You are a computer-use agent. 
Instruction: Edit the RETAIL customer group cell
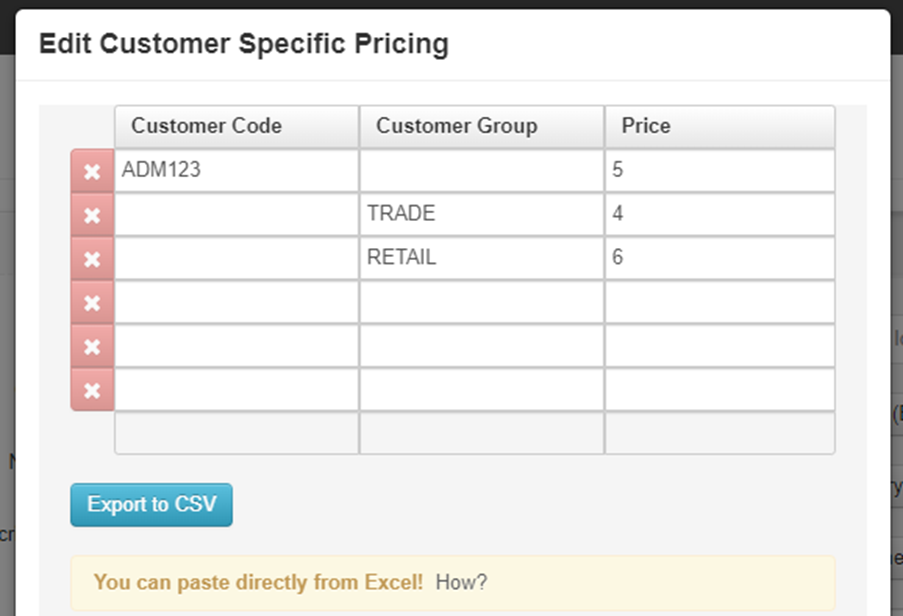[481, 258]
